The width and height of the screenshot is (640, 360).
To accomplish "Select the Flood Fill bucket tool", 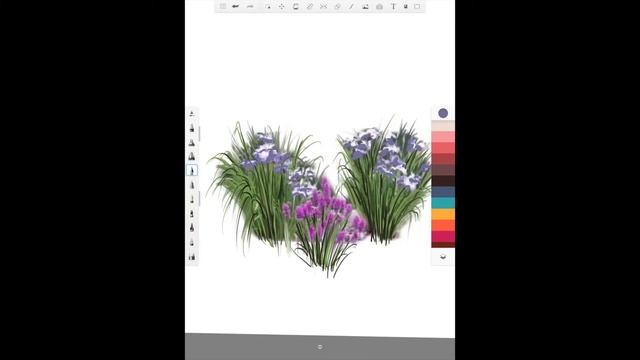I will tap(296, 7).
